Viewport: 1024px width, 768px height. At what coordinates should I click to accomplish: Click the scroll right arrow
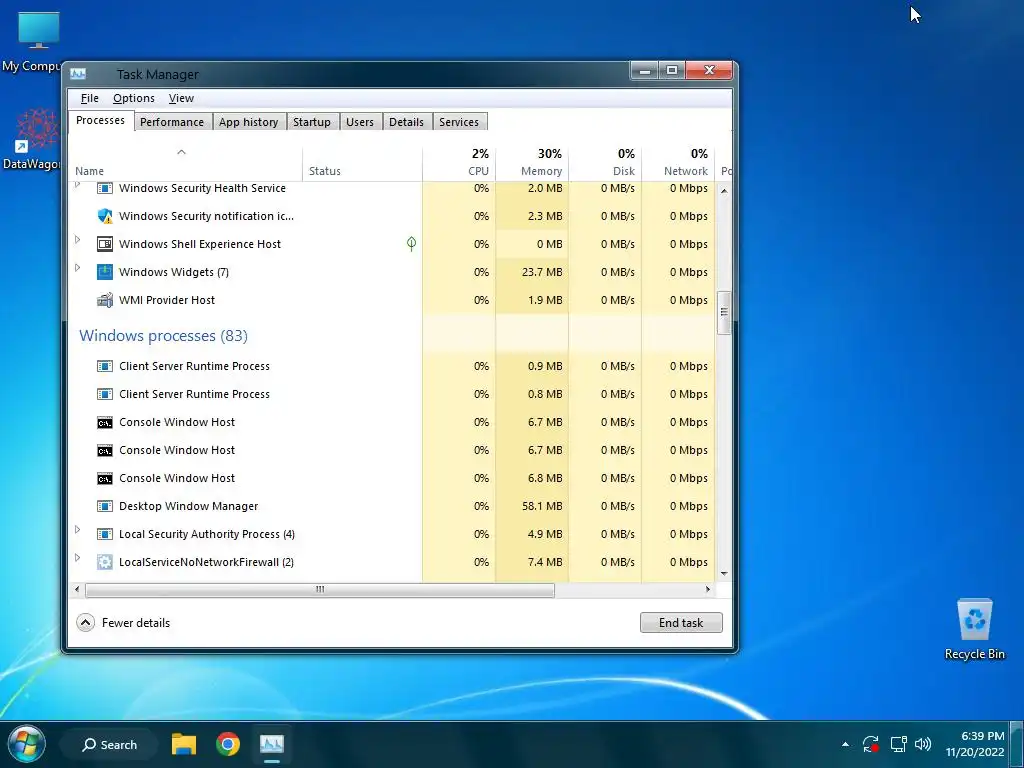pyautogui.click(x=708, y=590)
